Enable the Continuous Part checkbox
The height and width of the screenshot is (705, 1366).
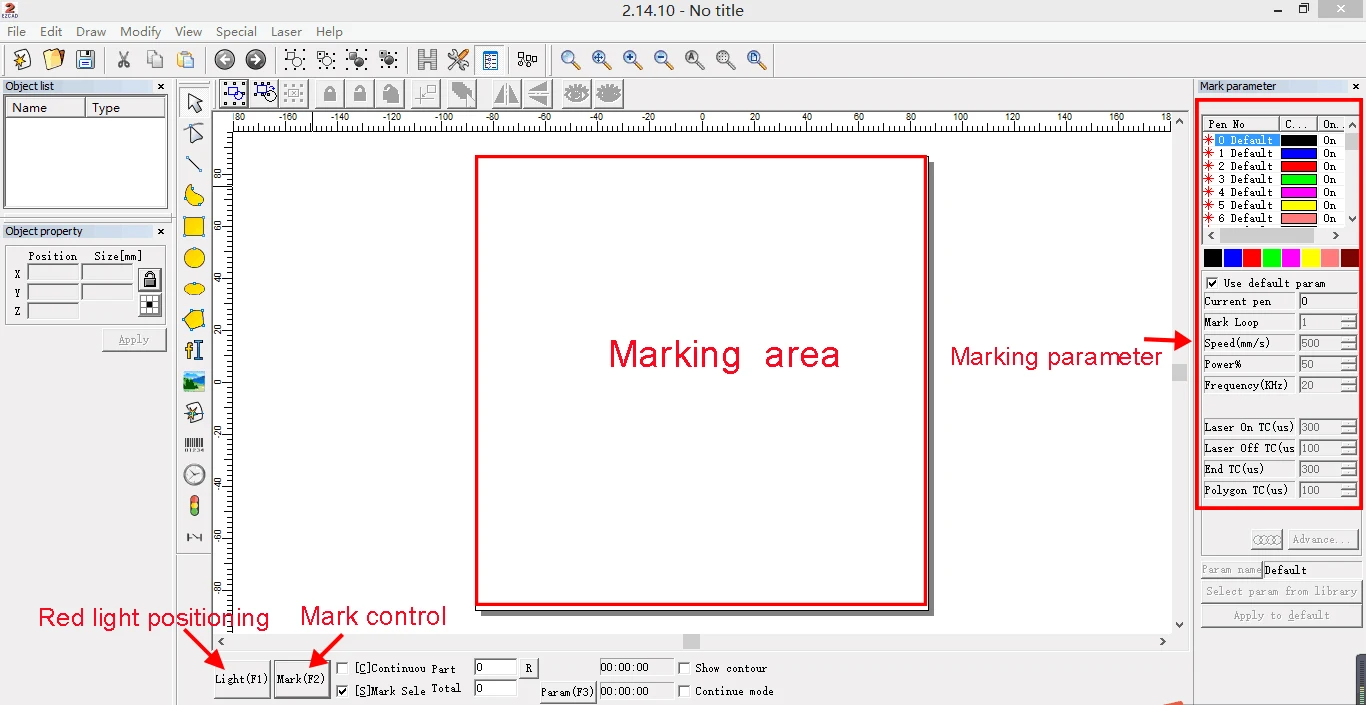[343, 668]
